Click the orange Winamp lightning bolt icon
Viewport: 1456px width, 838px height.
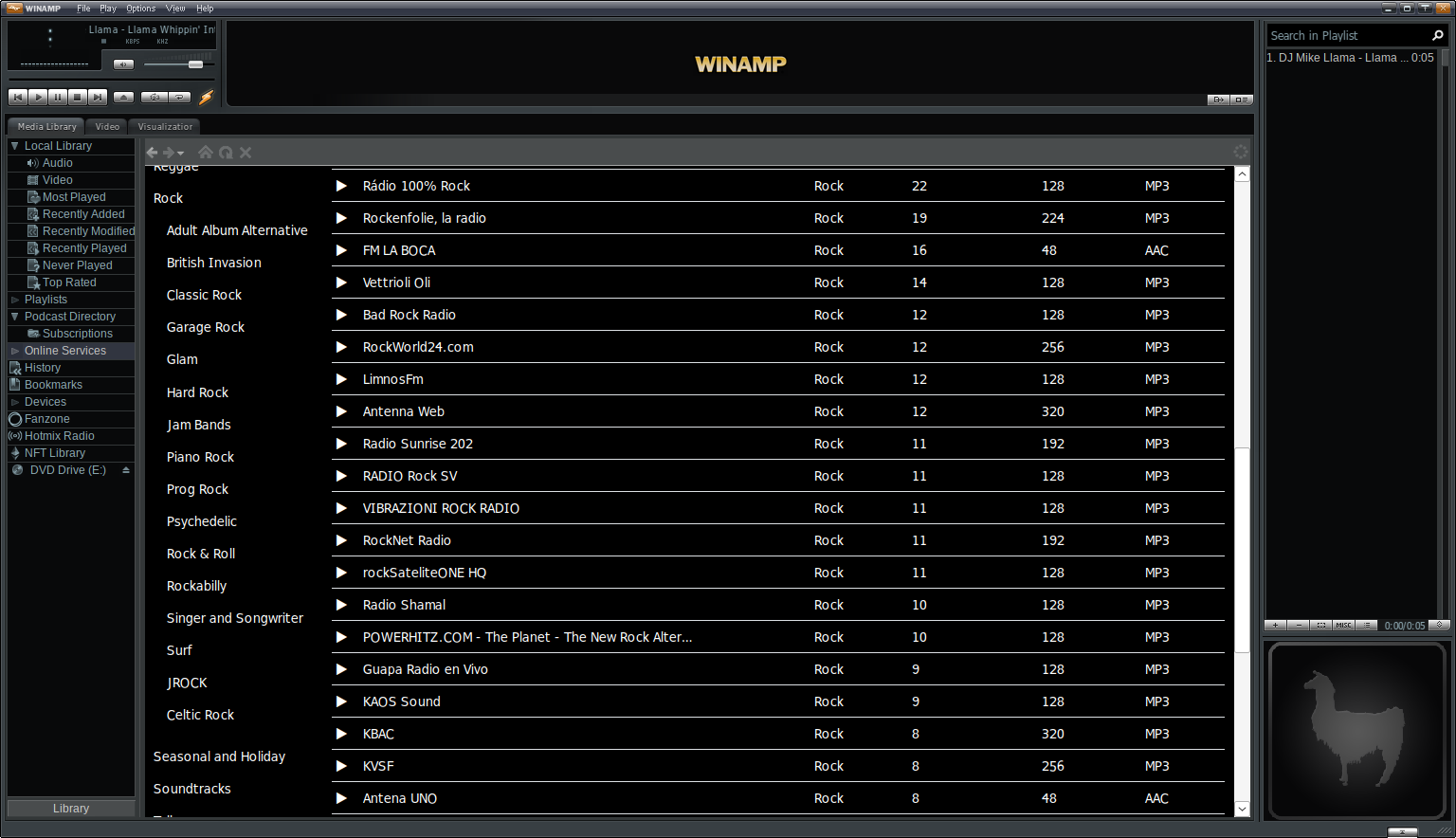click(206, 97)
